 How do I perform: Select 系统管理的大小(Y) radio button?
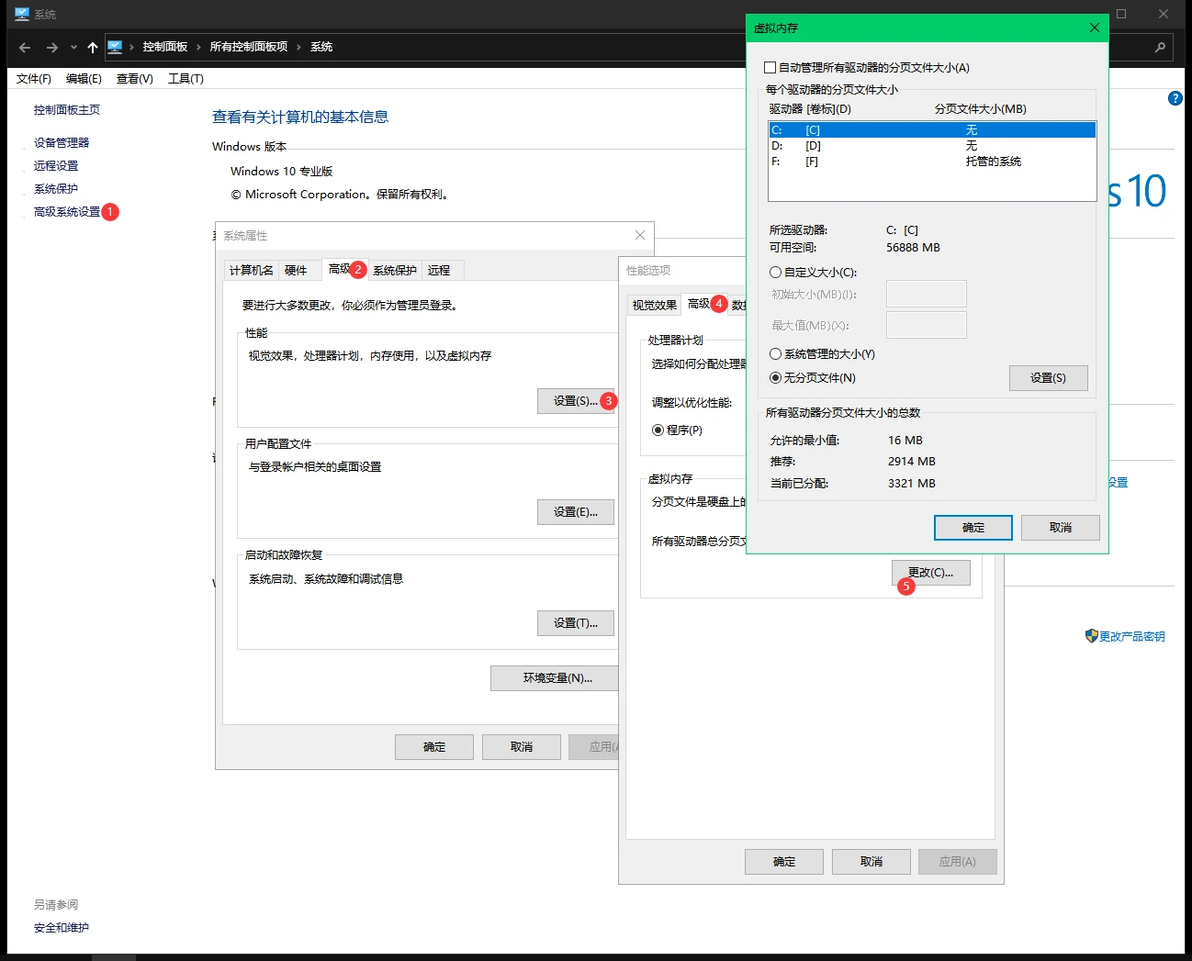click(775, 354)
